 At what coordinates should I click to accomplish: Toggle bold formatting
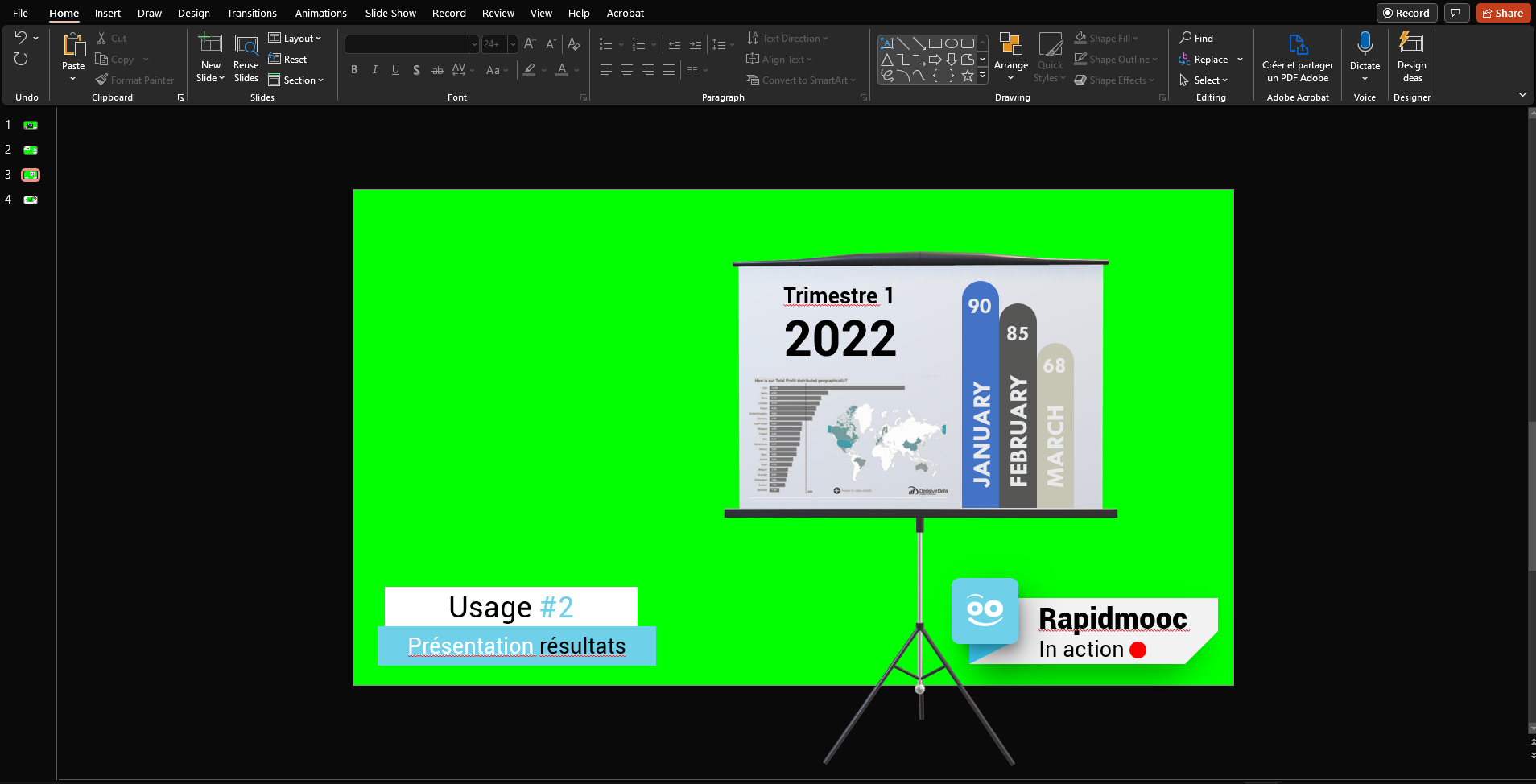pyautogui.click(x=354, y=70)
